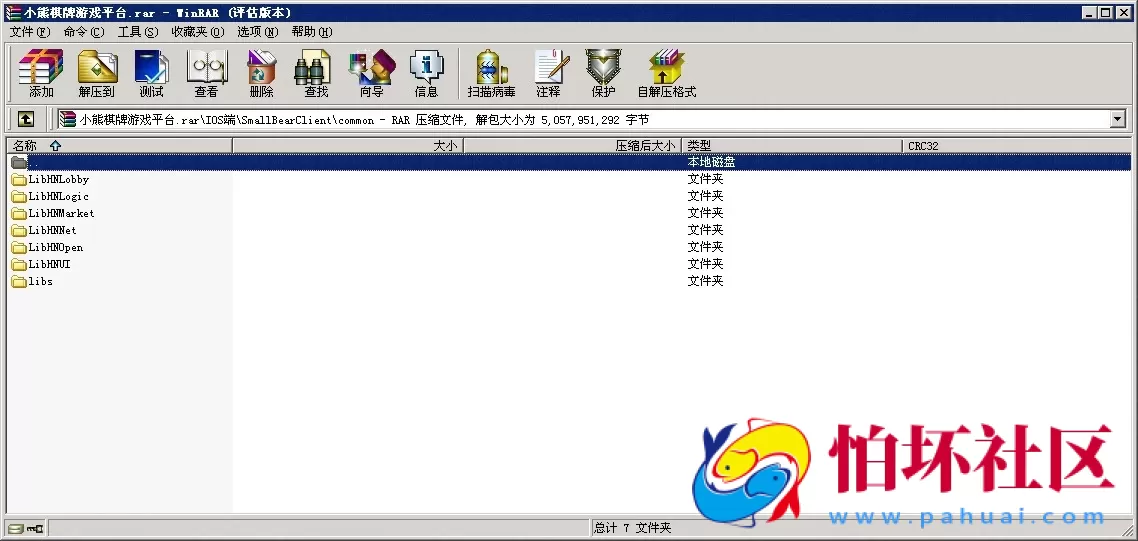
Task: Click the LibHNOpen folder icon
Action: point(19,248)
